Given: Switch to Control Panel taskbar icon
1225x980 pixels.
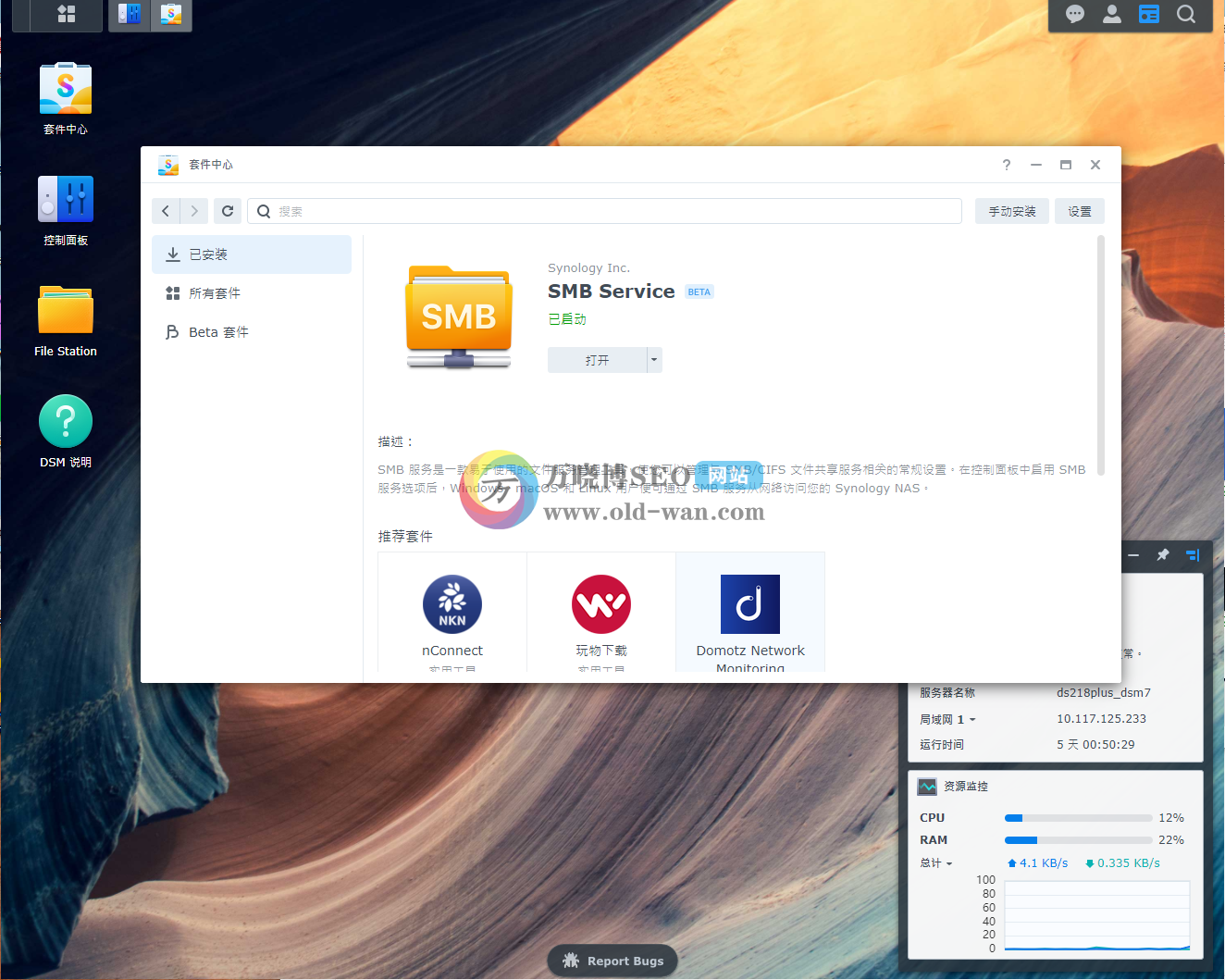Looking at the screenshot, I should pos(130,14).
